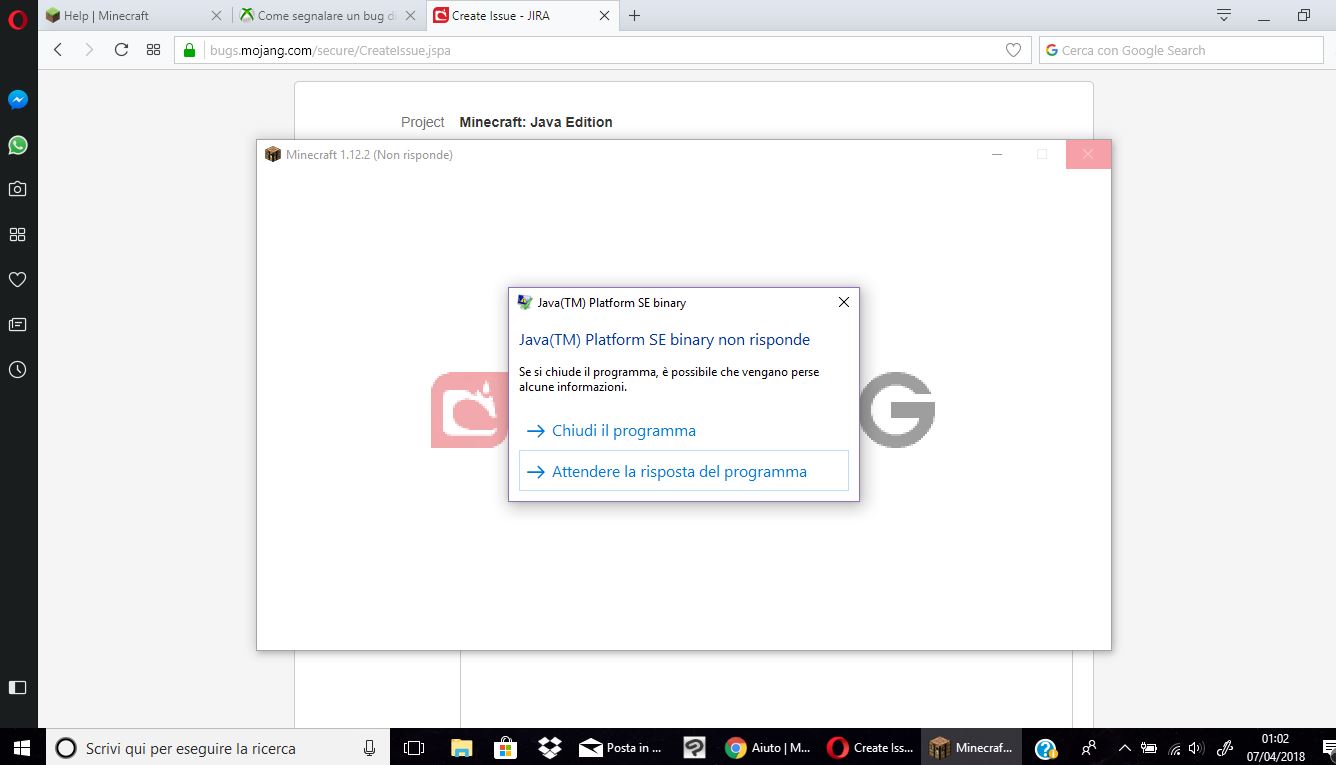Maximize the Minecraft 1.12.2 window
Screen dimensions: 1336x765
(1042, 154)
